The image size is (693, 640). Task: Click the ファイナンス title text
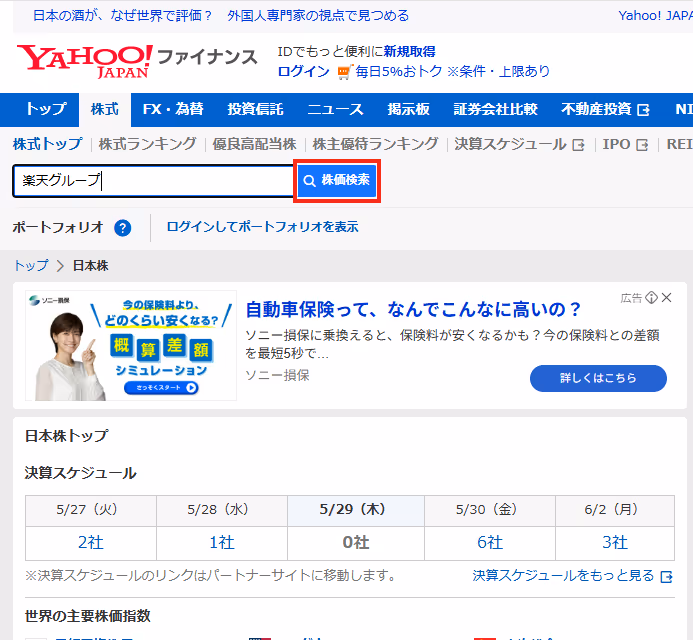click(x=207, y=57)
